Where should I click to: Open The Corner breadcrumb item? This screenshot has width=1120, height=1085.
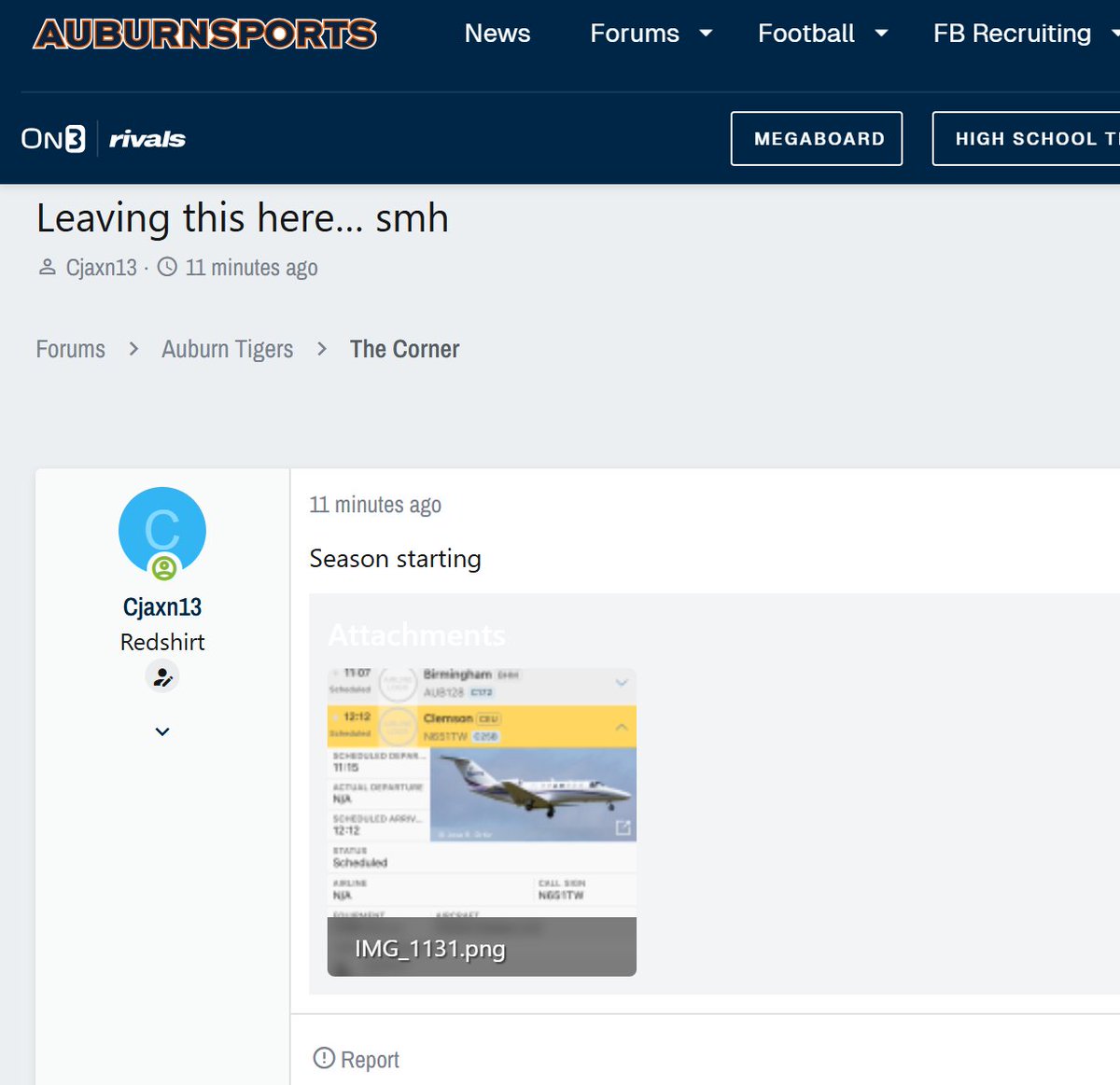pyautogui.click(x=404, y=349)
